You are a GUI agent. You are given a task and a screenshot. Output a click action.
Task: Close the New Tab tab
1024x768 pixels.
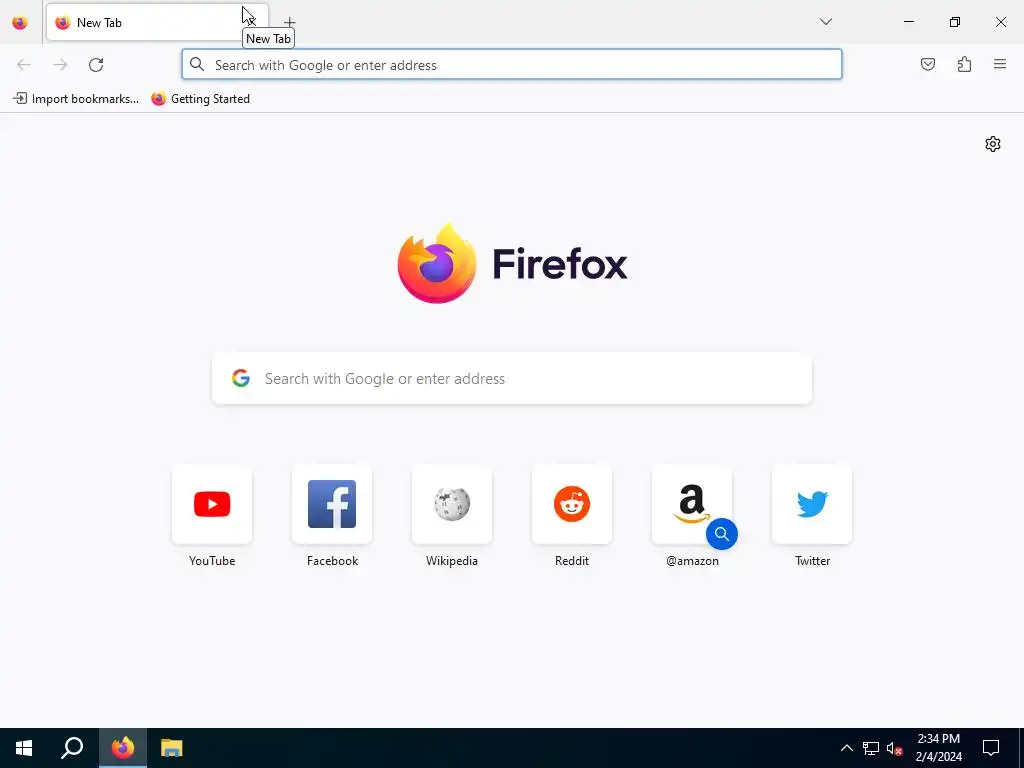pos(251,22)
